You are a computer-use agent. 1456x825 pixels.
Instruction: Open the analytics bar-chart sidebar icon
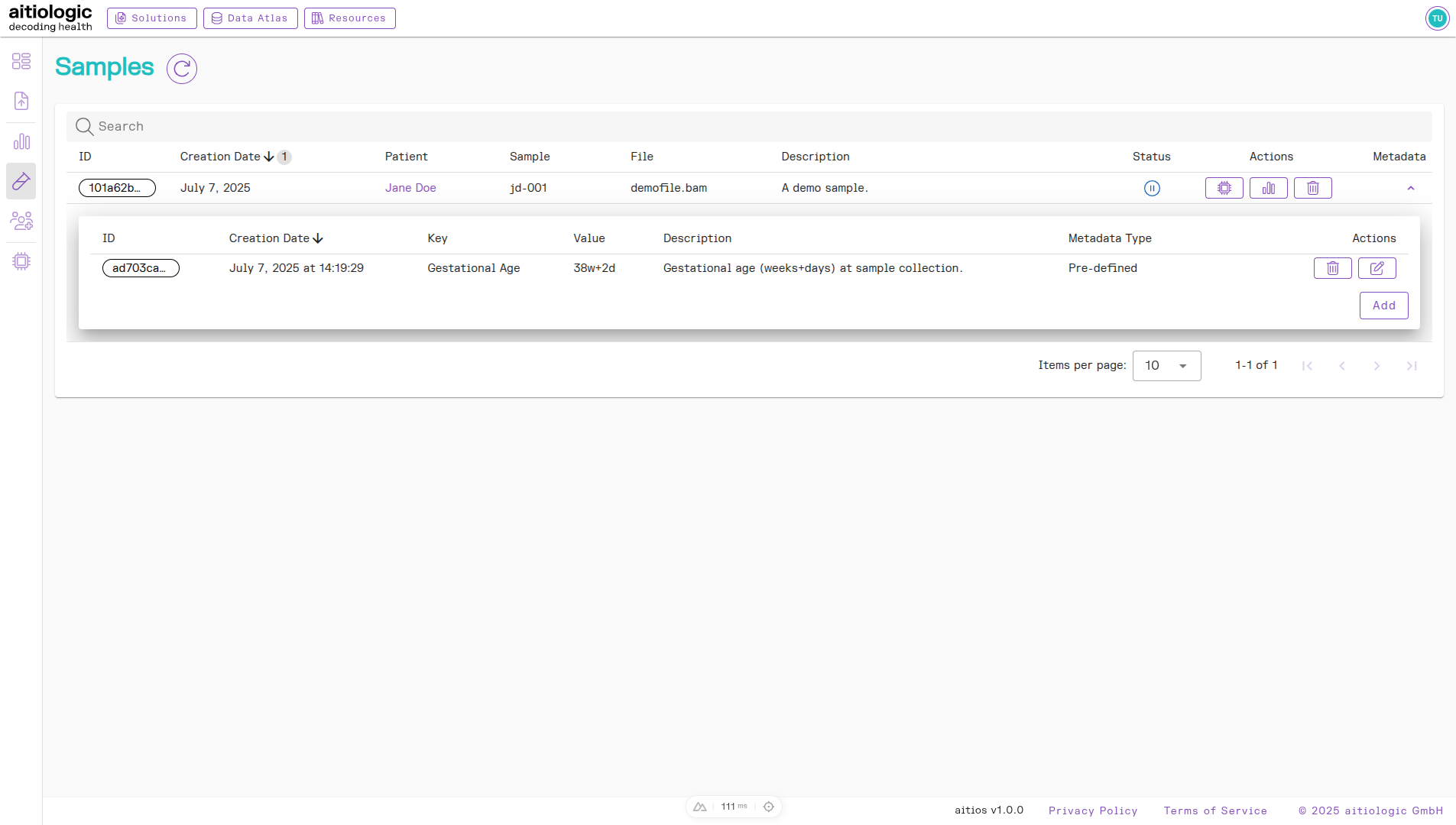21,141
